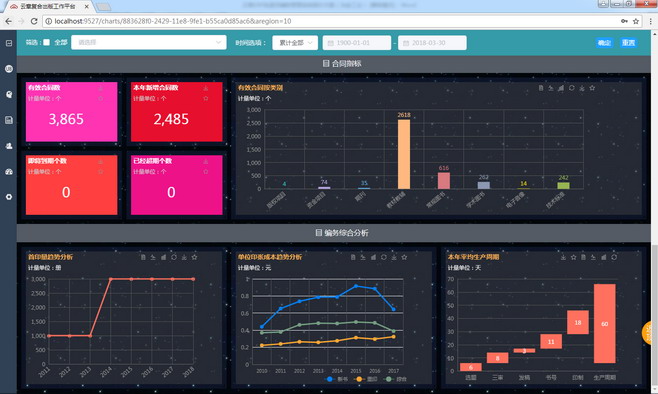Screen dimensions: 658x394
Task: Toggle the sidebar collapse icon at top left
Action: 9,43
